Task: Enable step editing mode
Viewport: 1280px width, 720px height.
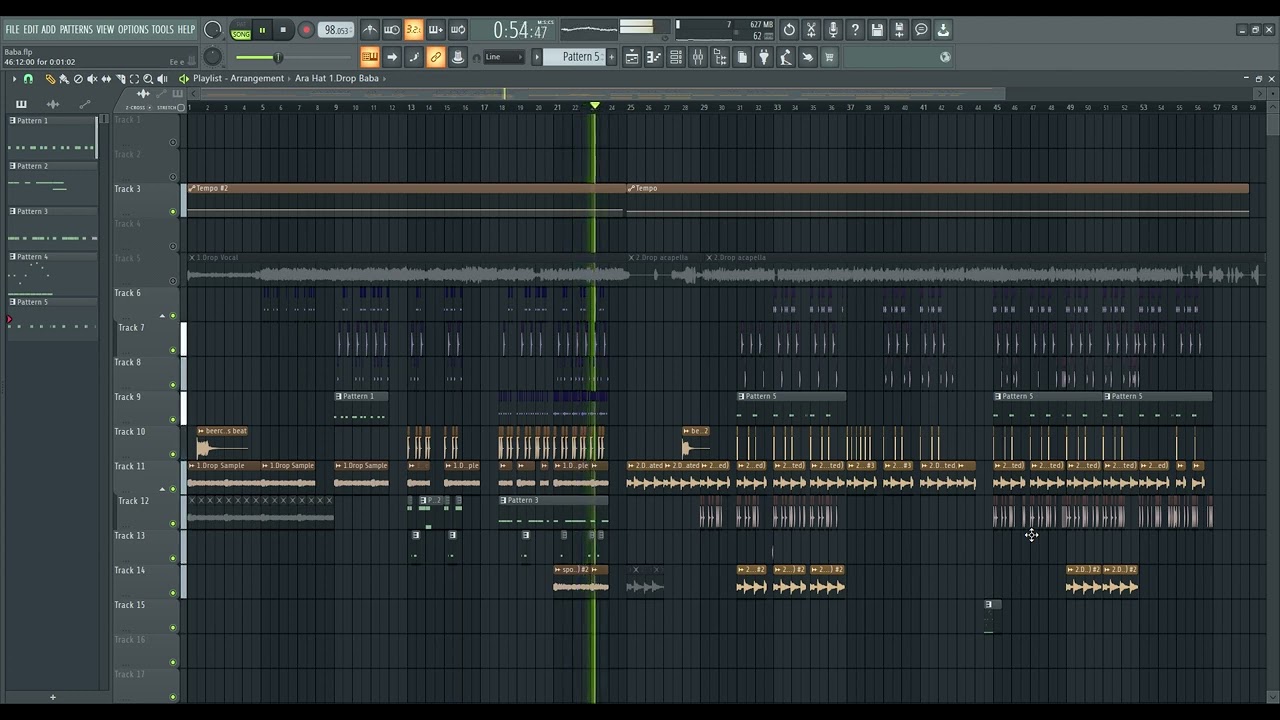Action: [x=413, y=57]
